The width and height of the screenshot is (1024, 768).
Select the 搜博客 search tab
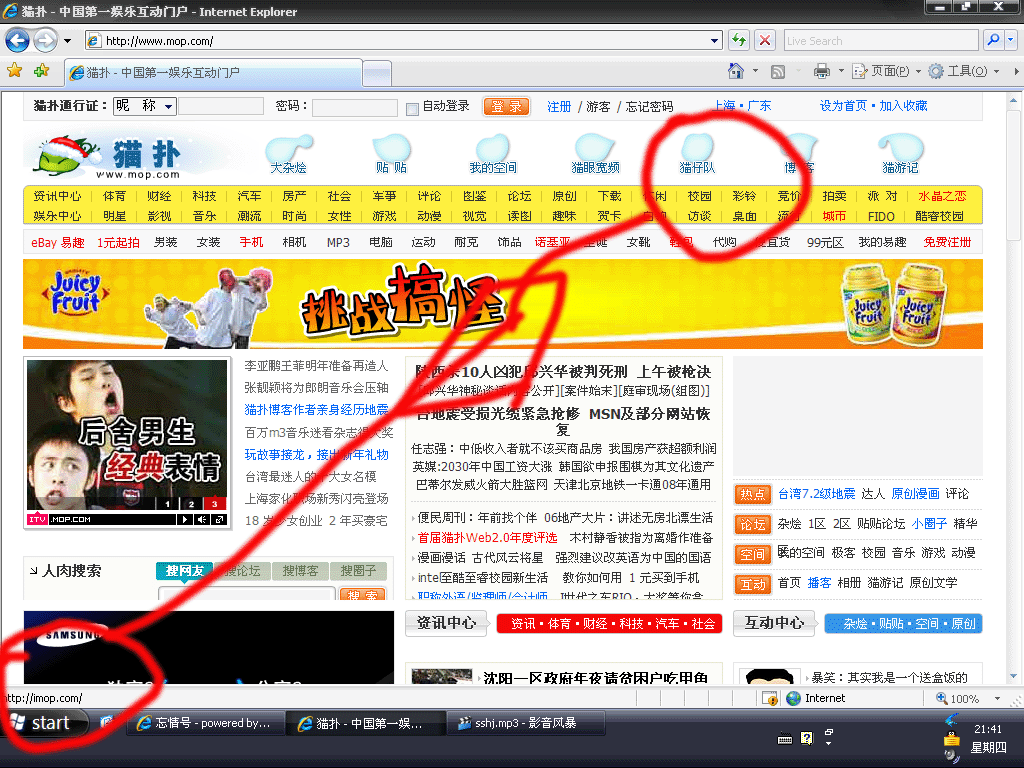coord(300,571)
